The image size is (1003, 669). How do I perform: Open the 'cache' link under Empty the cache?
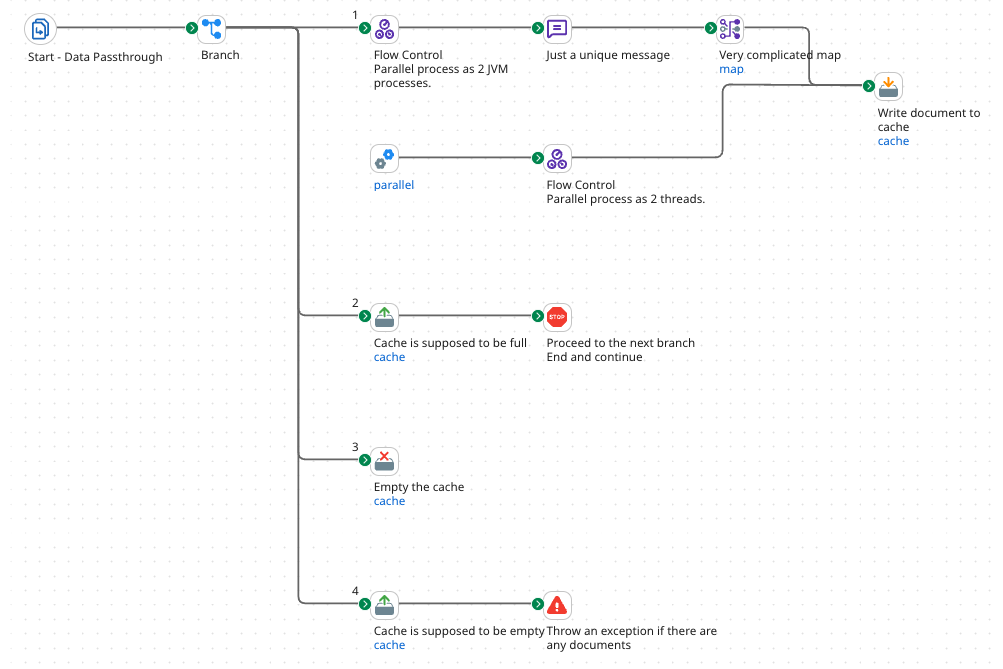point(389,502)
